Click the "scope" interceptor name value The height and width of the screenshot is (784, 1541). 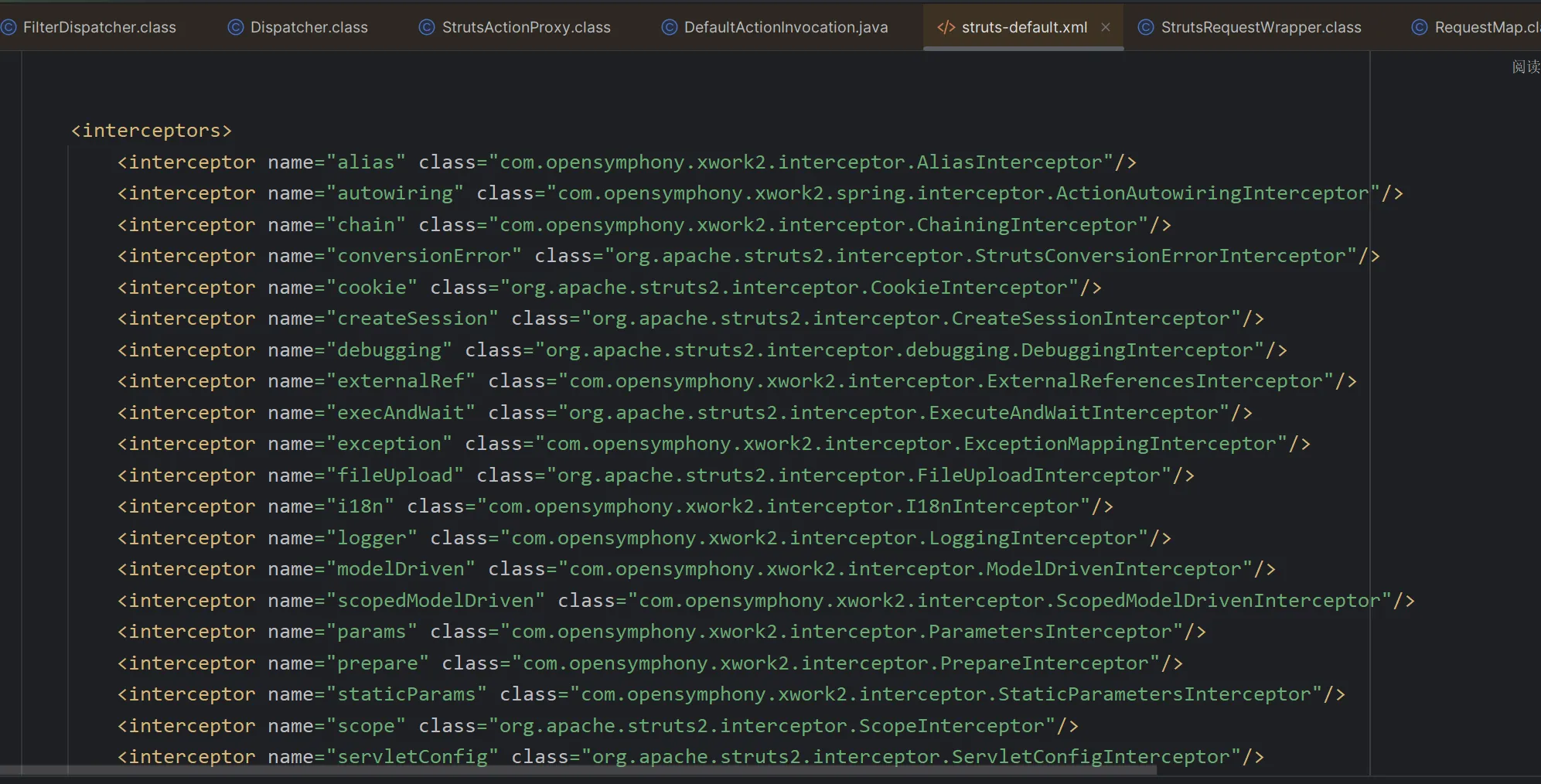tap(366, 726)
